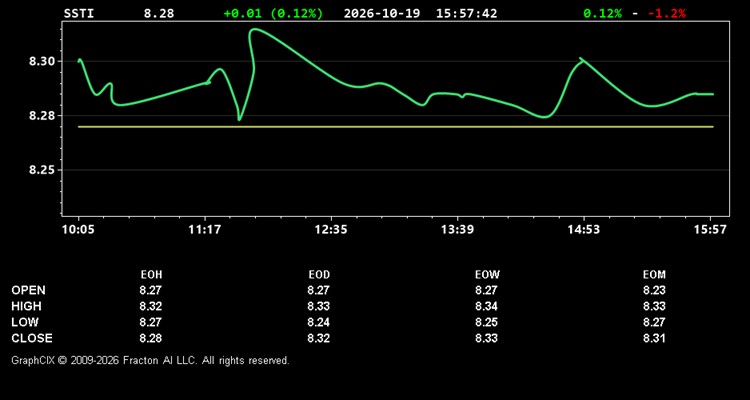Viewport: 750px width, 400px height.
Task: Click the green +0.01 (0.12%) change value
Action: click(x=273, y=13)
